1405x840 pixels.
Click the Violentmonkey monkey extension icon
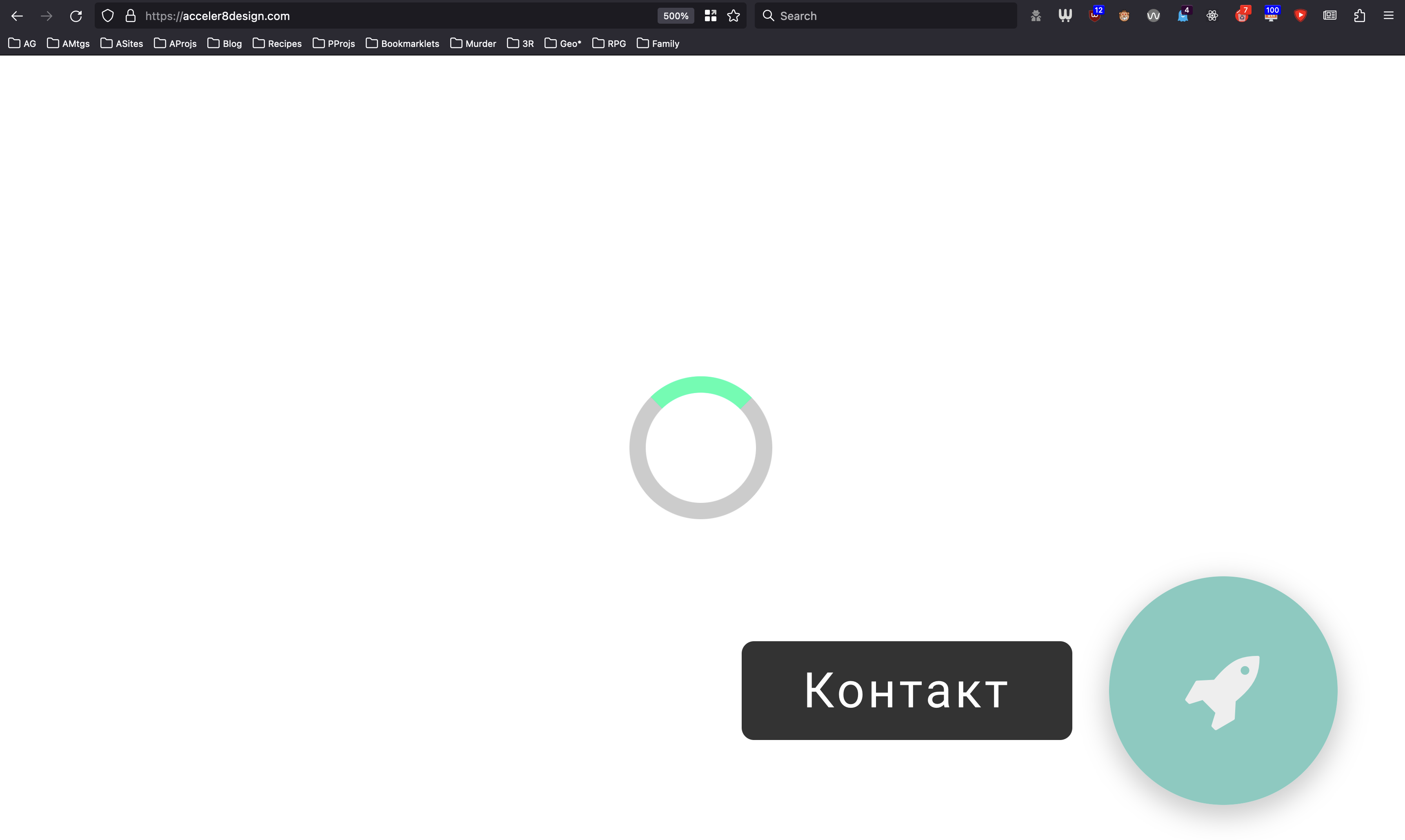click(x=1124, y=16)
